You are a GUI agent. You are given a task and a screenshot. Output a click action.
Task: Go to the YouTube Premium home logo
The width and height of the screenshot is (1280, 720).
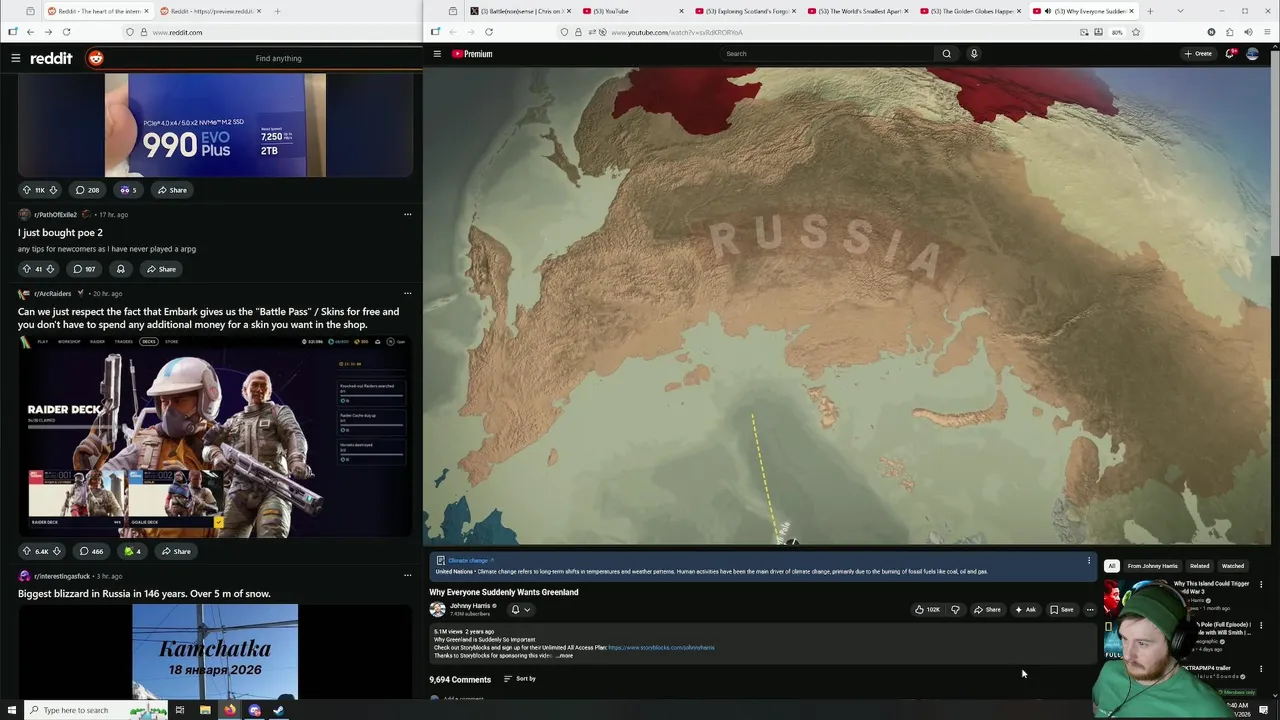pos(472,54)
